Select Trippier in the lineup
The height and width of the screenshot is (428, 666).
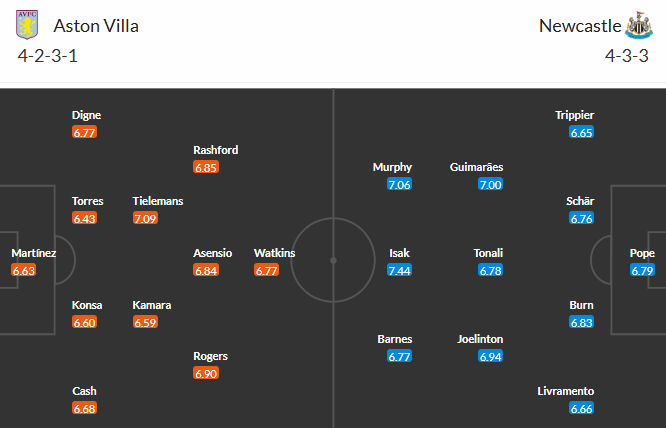click(575, 115)
